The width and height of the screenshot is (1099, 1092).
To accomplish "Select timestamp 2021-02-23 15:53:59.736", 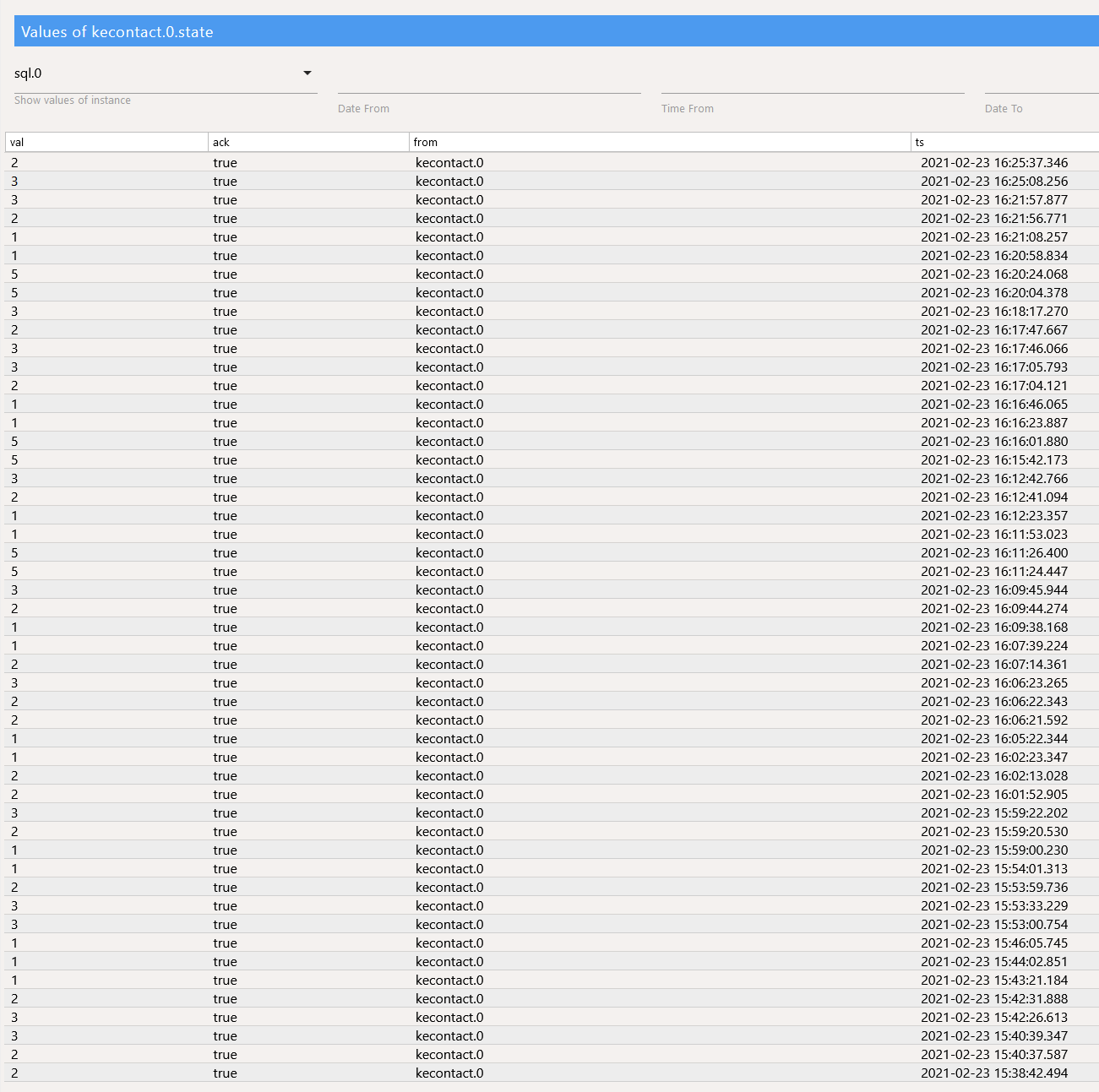I will coord(994,888).
